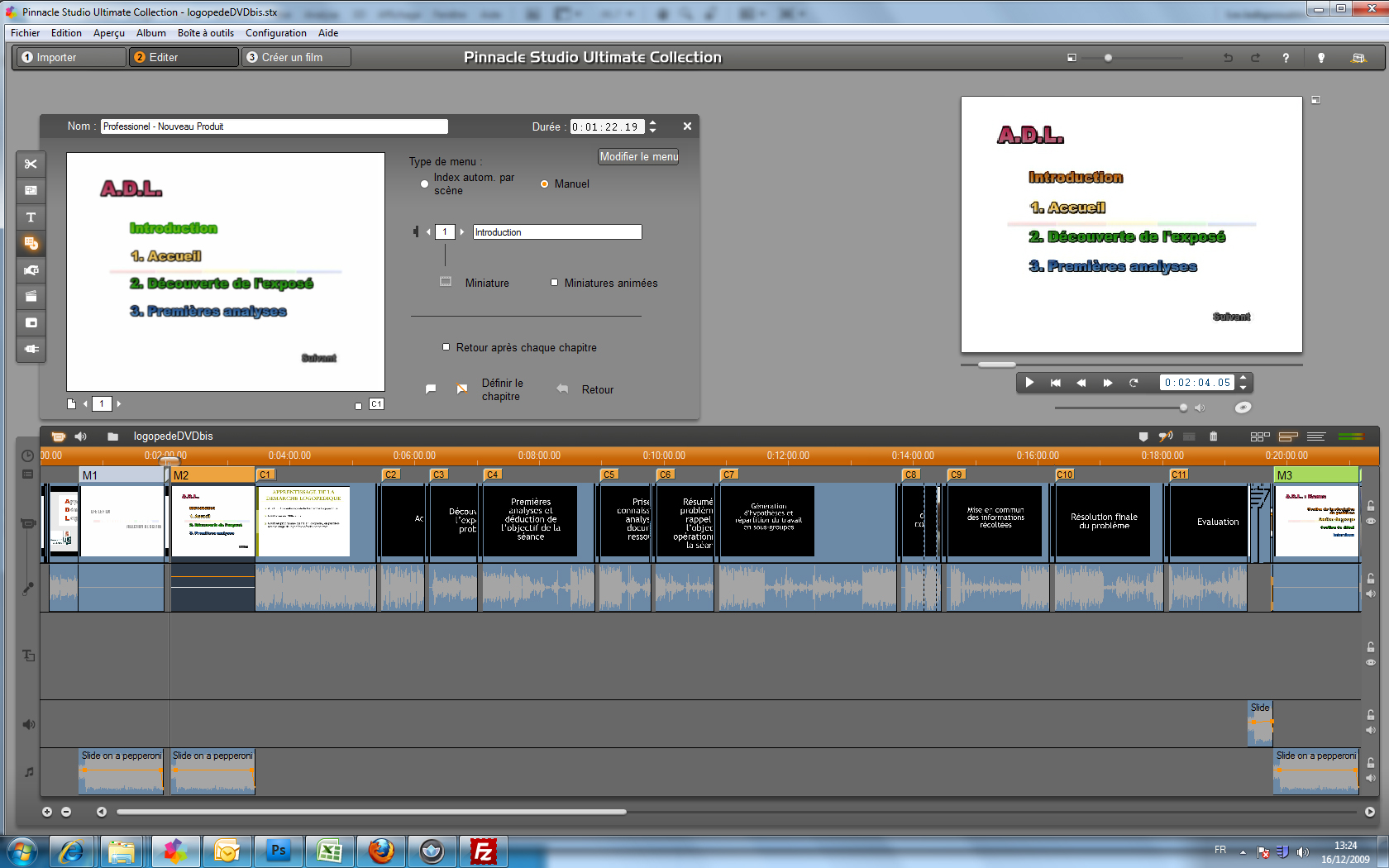Image resolution: width=1389 pixels, height=868 pixels.
Task: Go to next chapter link arrow
Action: point(462,232)
